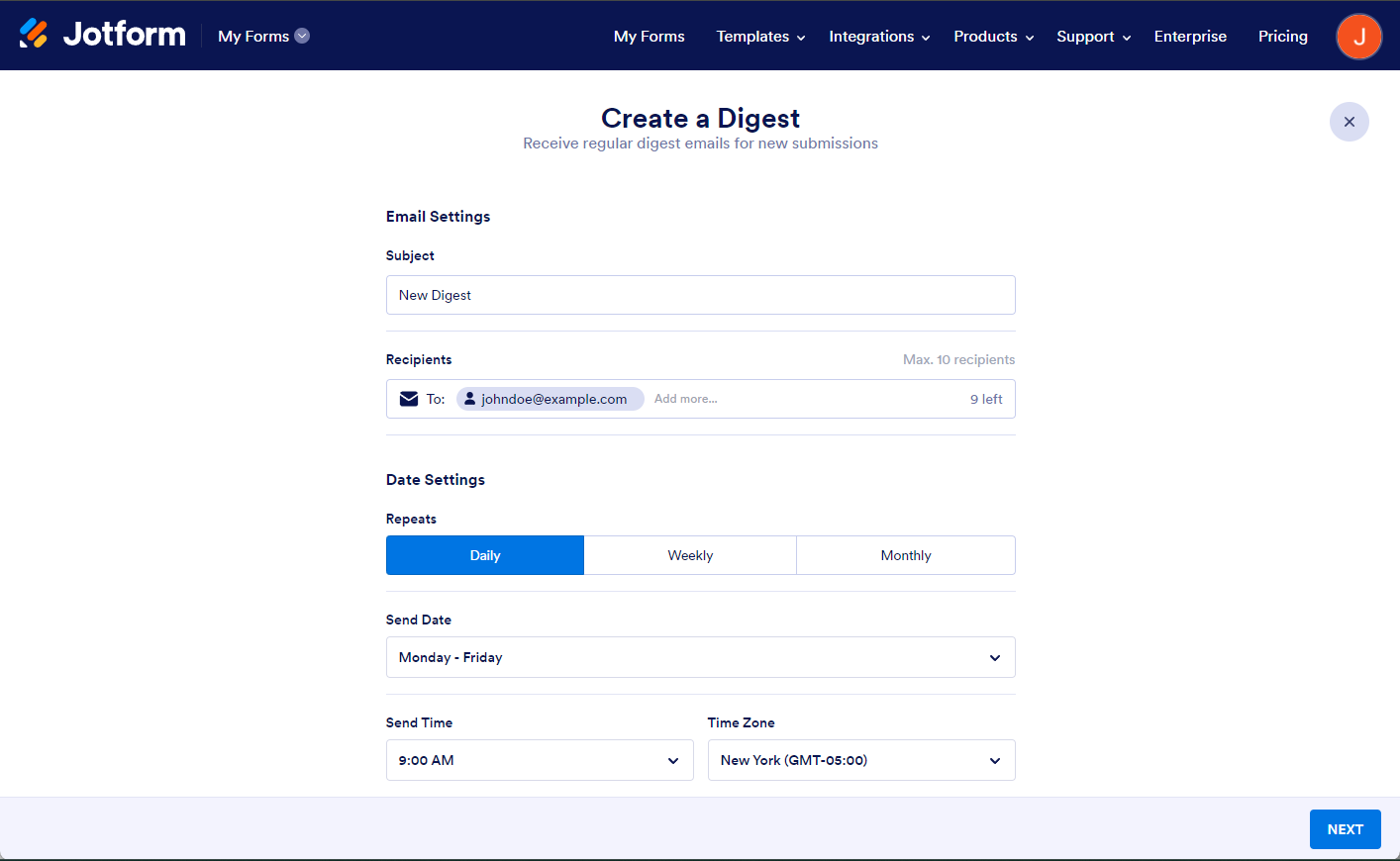This screenshot has width=1400, height=861.
Task: Open the Templates menu
Action: pos(760,37)
